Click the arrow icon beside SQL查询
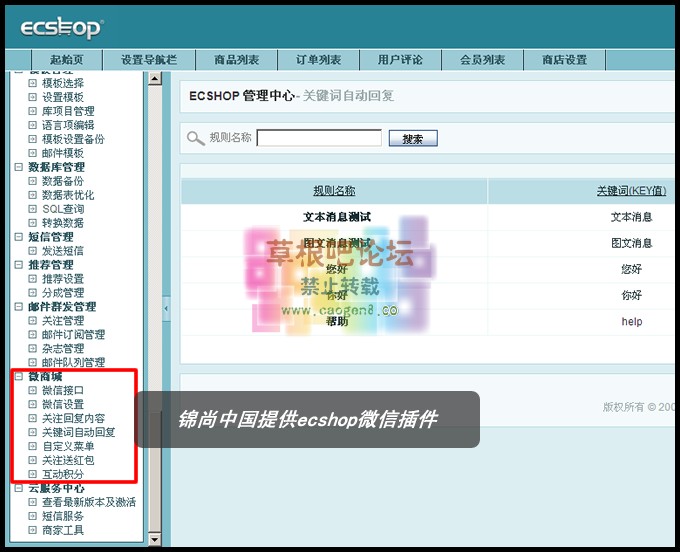The width and height of the screenshot is (680, 552). (33, 209)
